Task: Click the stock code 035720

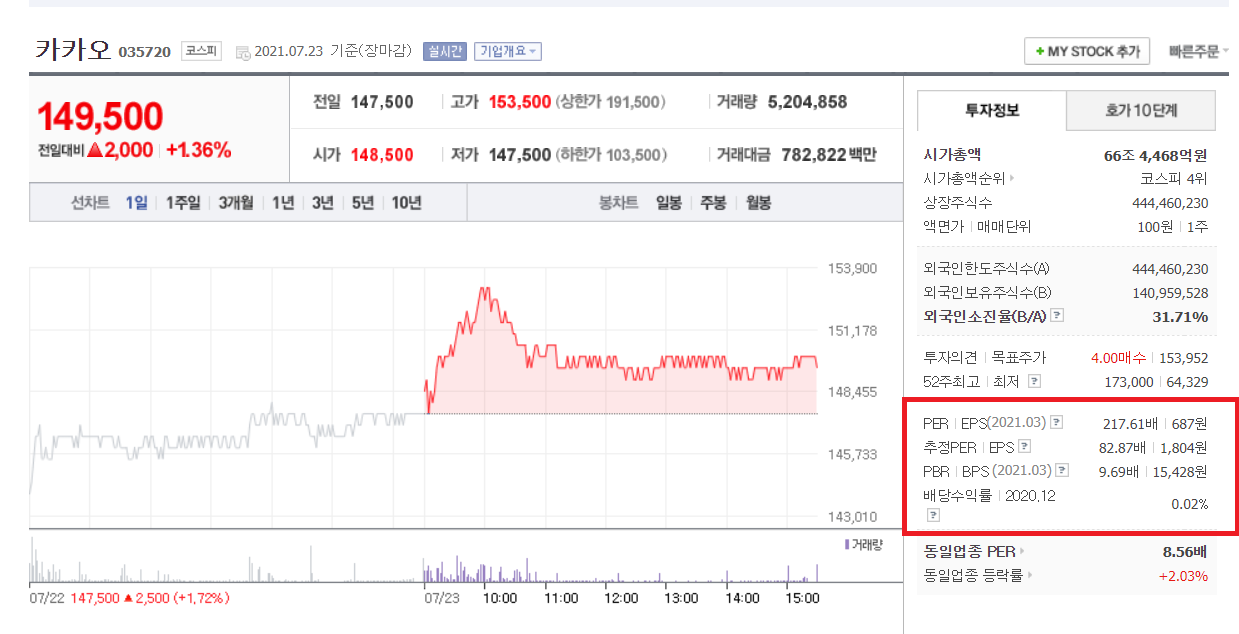Action: click(x=145, y=51)
